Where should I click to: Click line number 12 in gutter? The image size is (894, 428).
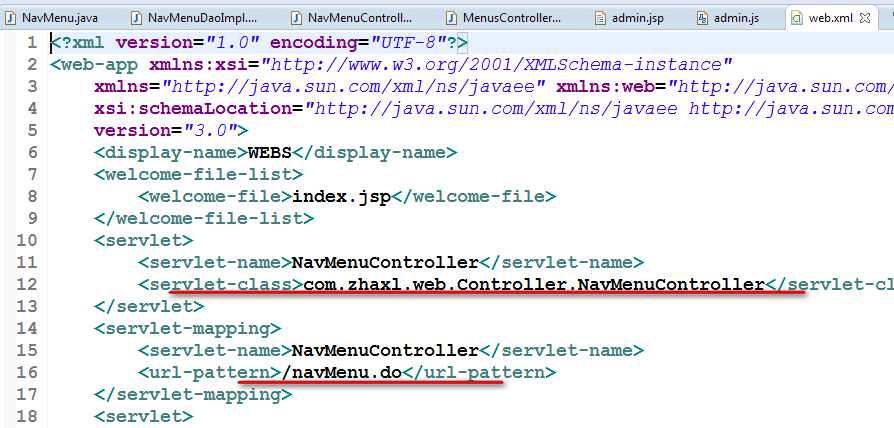point(26,284)
